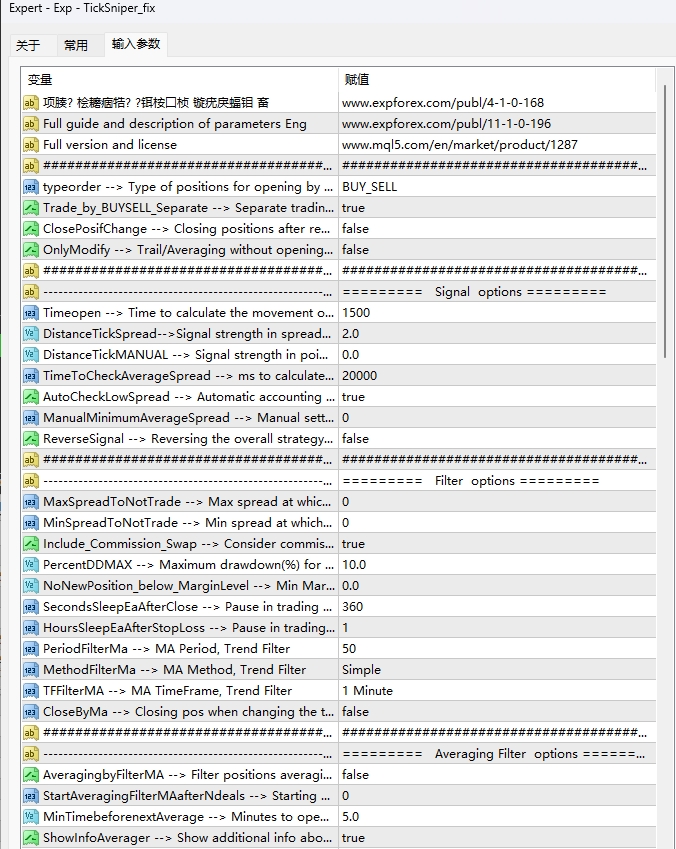The image size is (676, 849).
Task: Open the typeorder value BUY_SELL dropdown
Action: click(x=497, y=187)
